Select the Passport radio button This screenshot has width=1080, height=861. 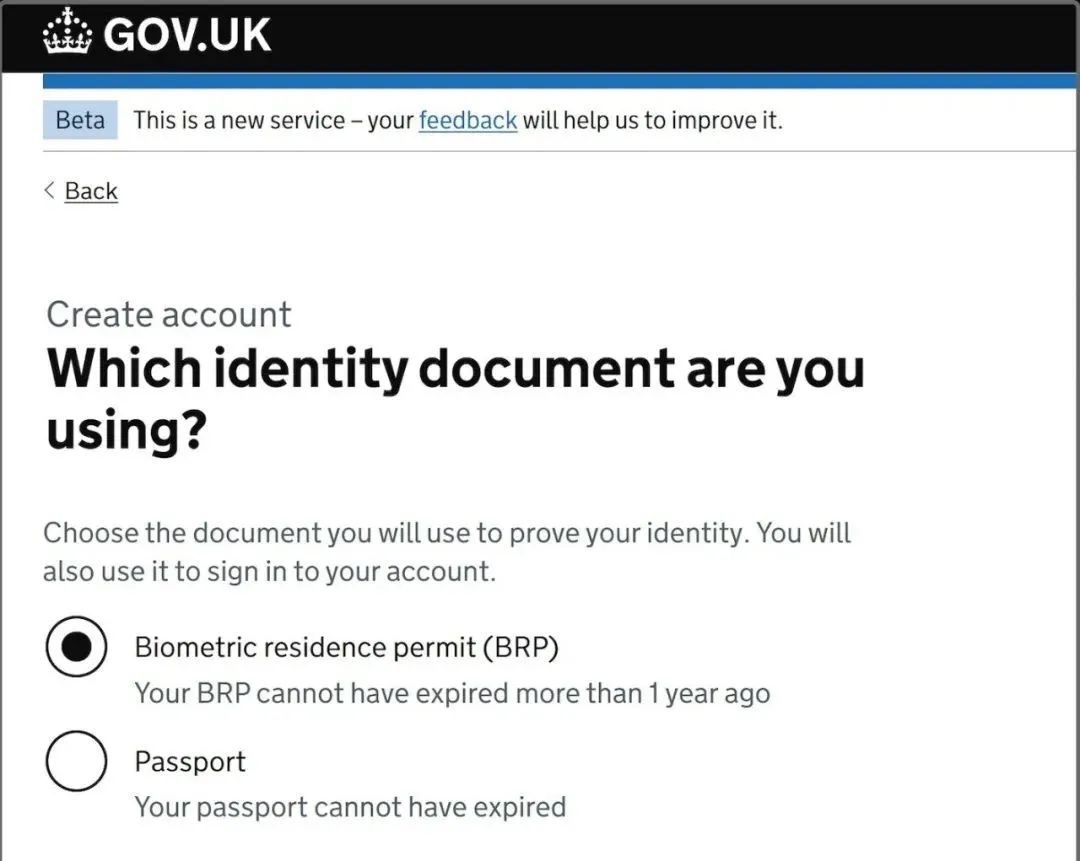pos(76,760)
